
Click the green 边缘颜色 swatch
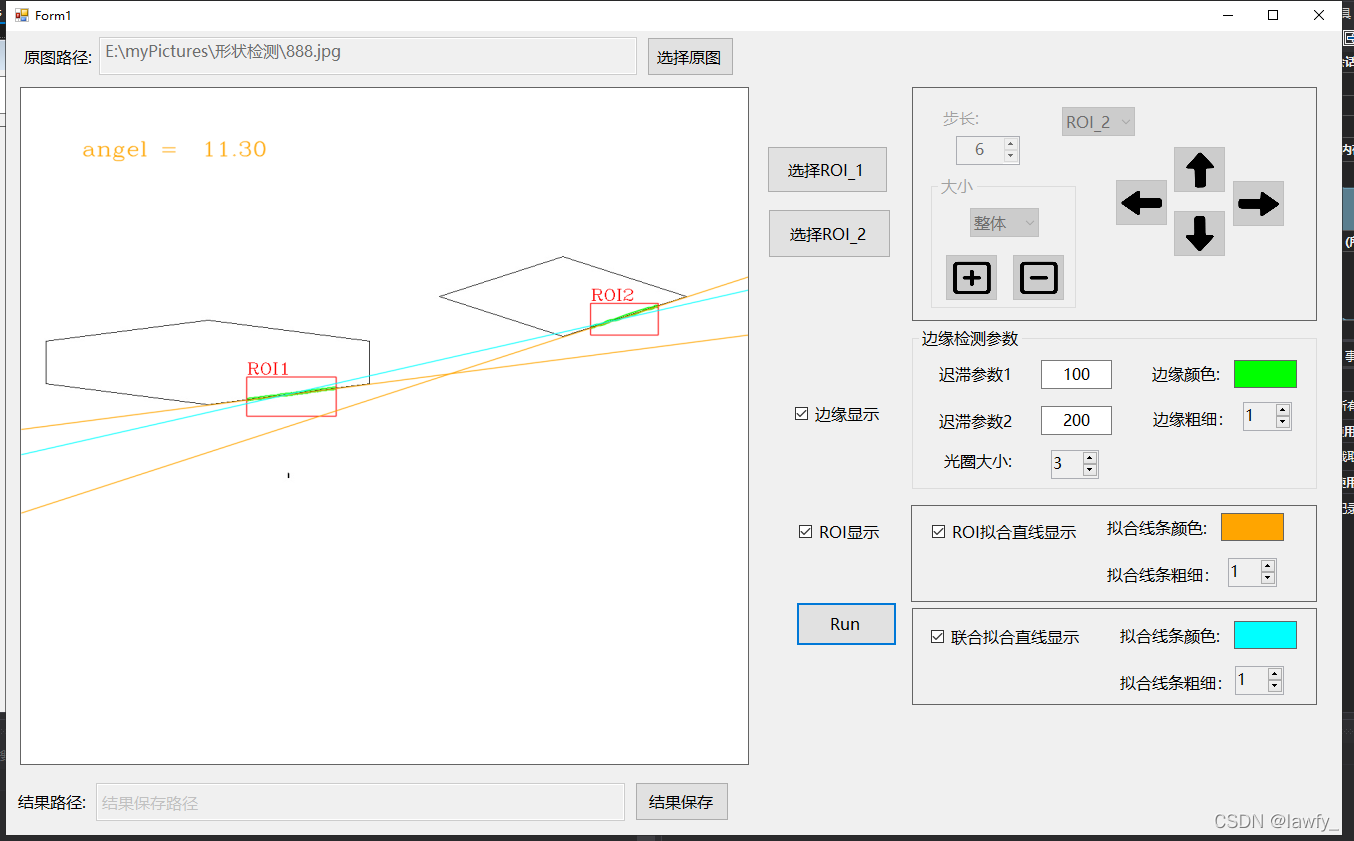point(1265,374)
